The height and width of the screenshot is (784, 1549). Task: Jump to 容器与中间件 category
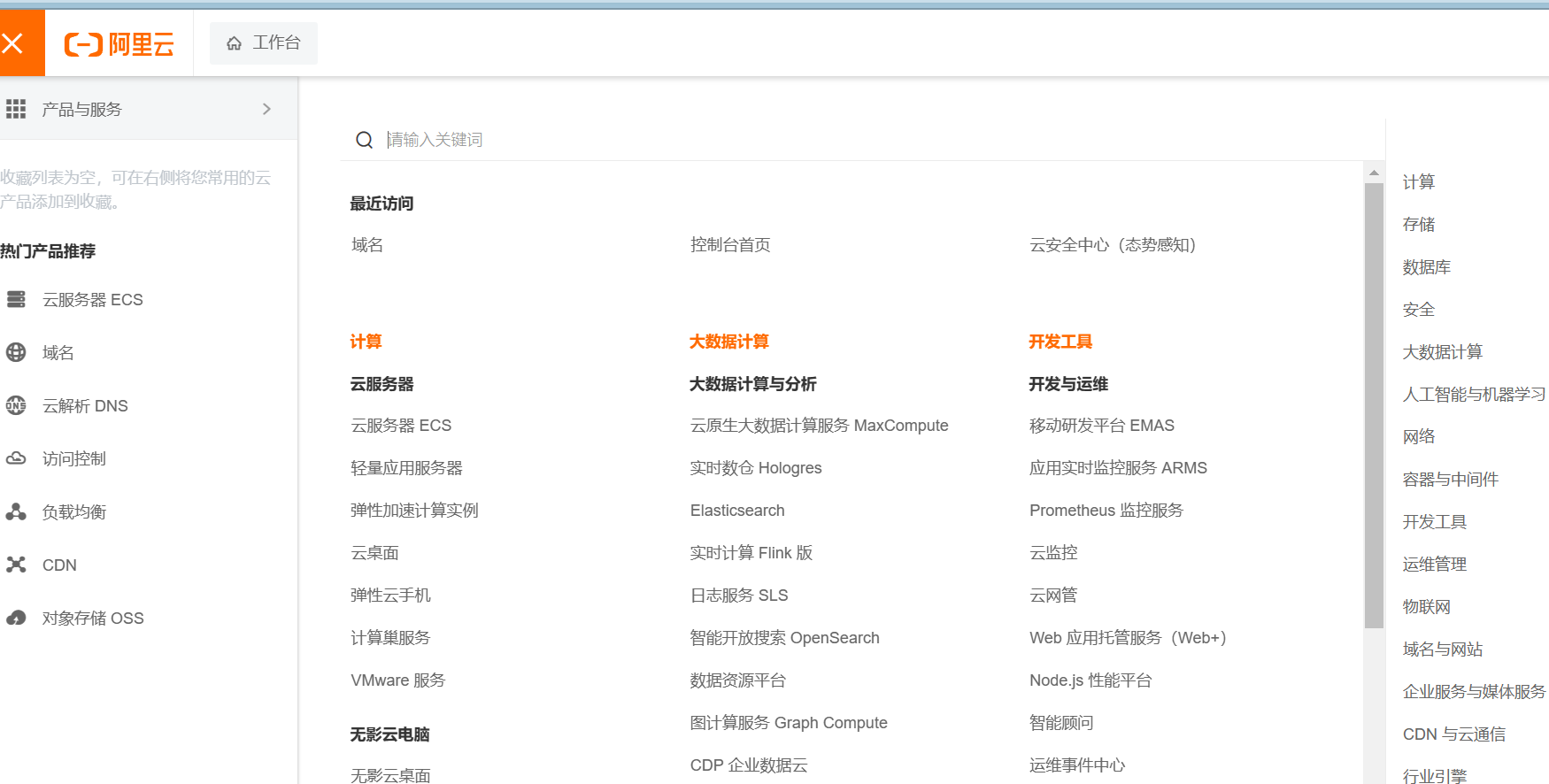pyautogui.click(x=1451, y=480)
